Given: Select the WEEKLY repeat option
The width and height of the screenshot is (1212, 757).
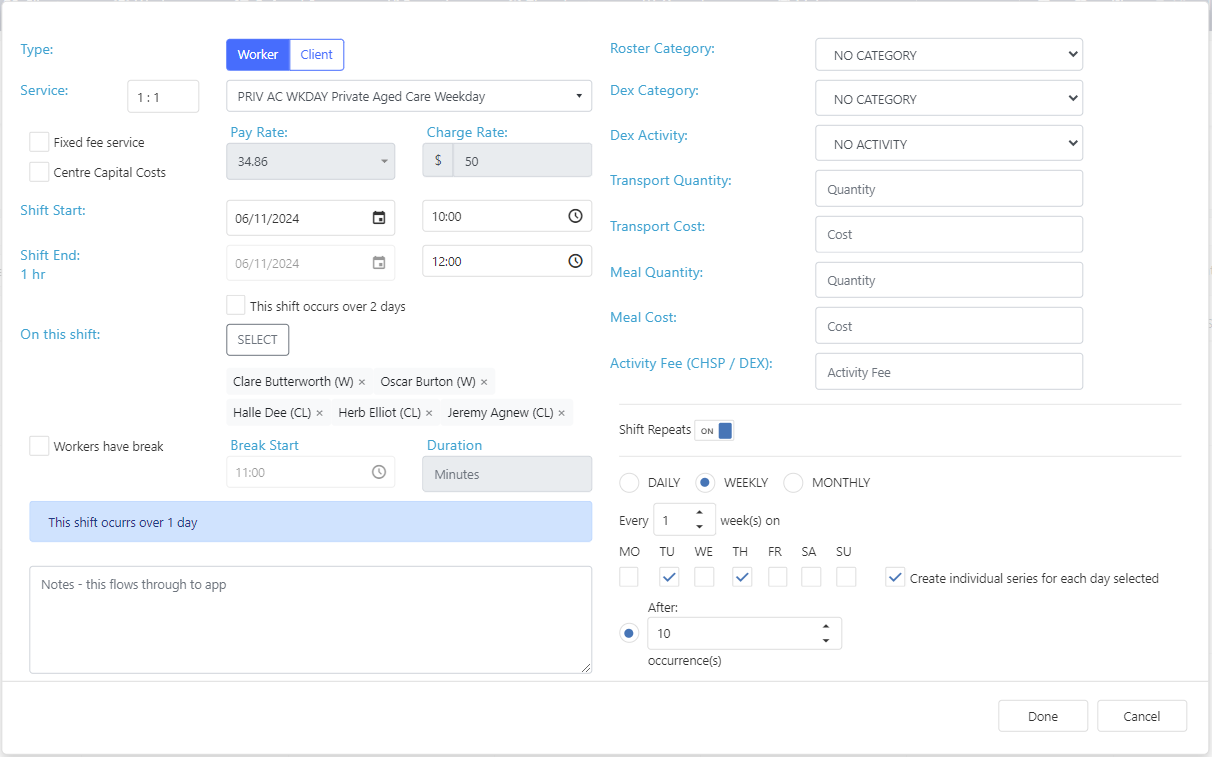Looking at the screenshot, I should pyautogui.click(x=705, y=483).
